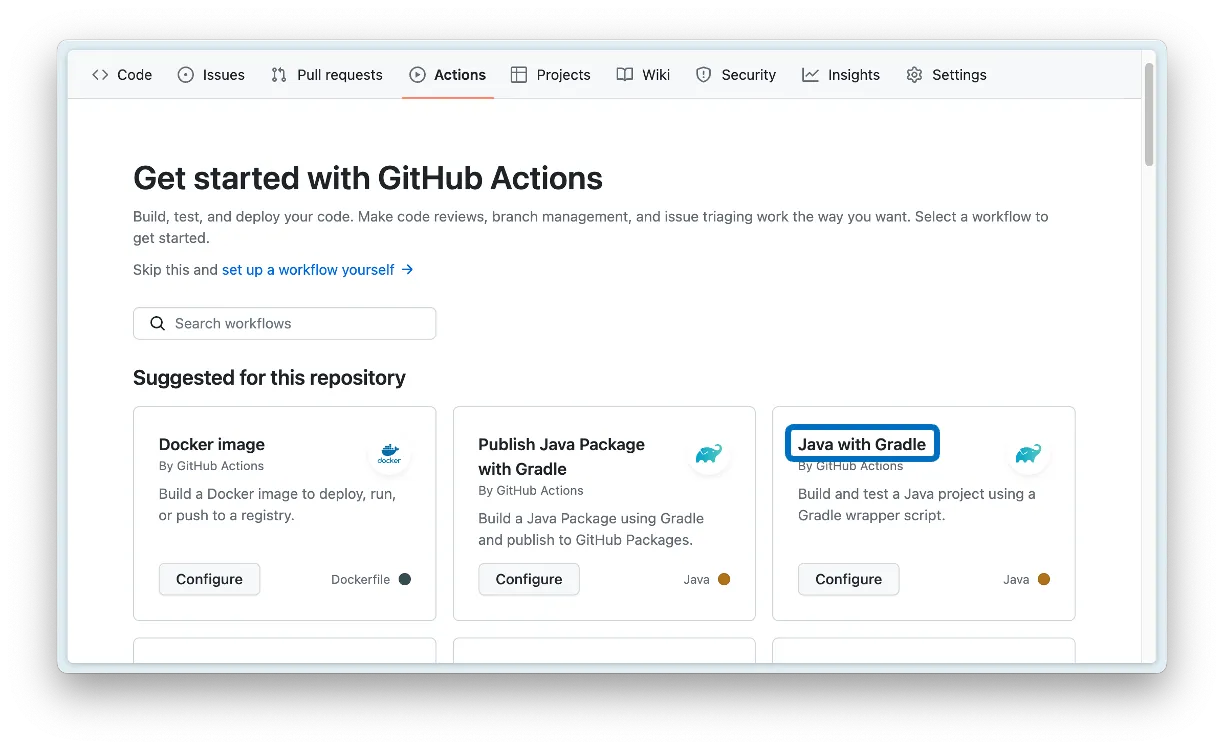Click Java color dot on Java with Gradle card
The width and height of the screenshot is (1224, 750).
click(1044, 579)
